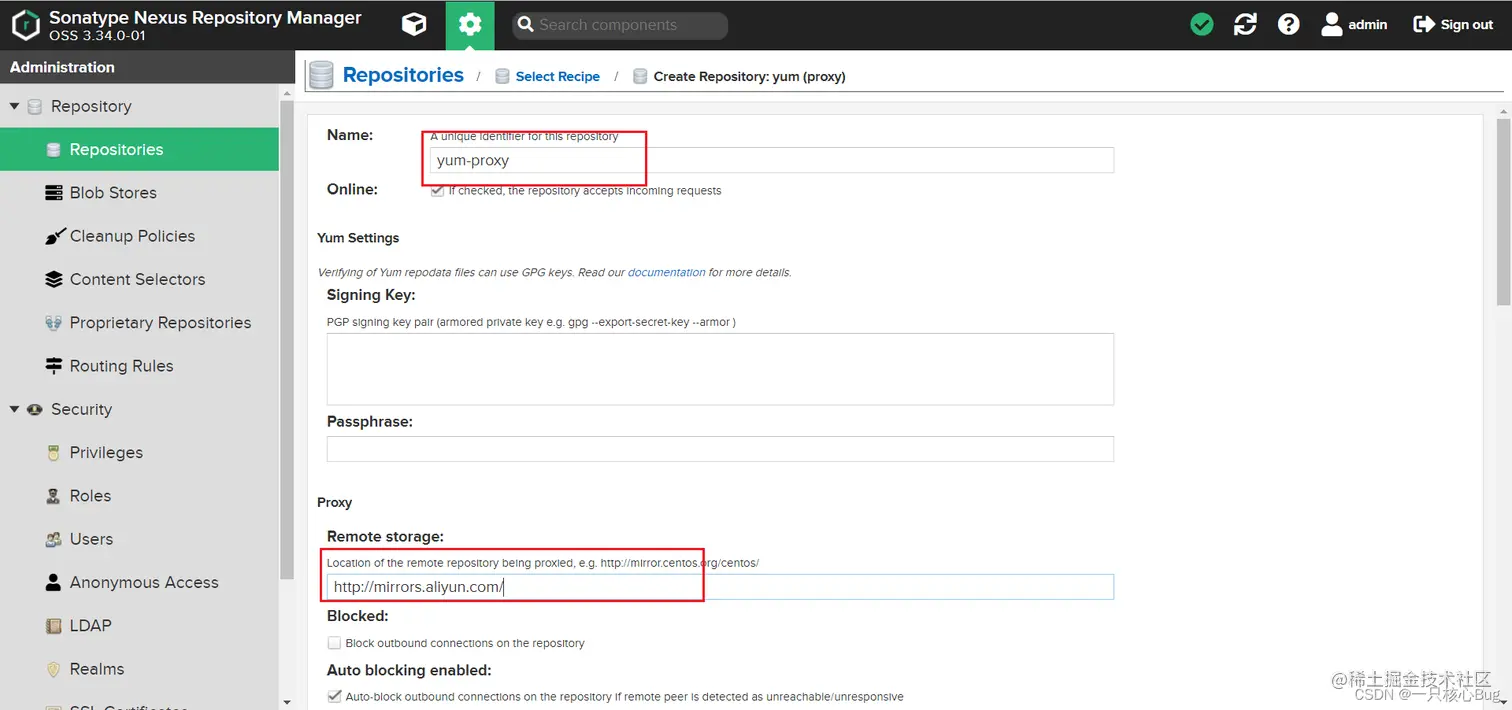Click the Select Recipe breadcrumb icon
Screen dimensions: 1512x710
coord(502,76)
